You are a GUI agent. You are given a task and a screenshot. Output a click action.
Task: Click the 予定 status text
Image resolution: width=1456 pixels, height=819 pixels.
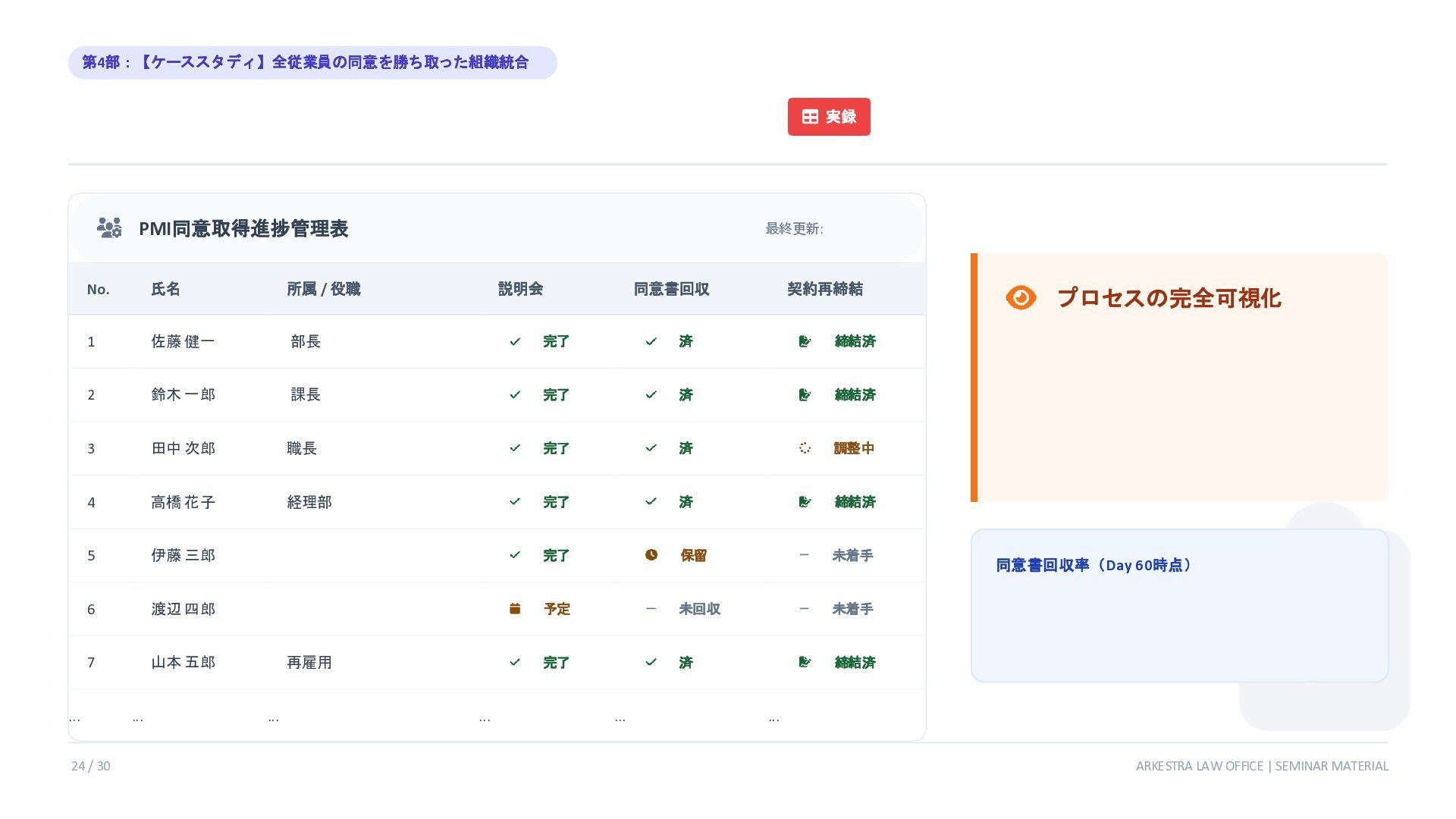point(557,609)
